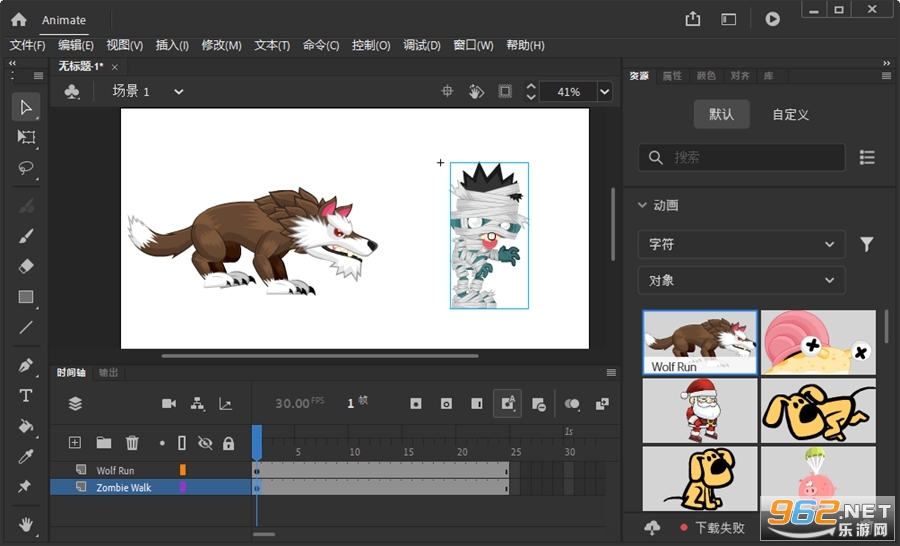900x546 pixels.
Task: Click the Edit Symbols club icon
Action: tap(72, 92)
